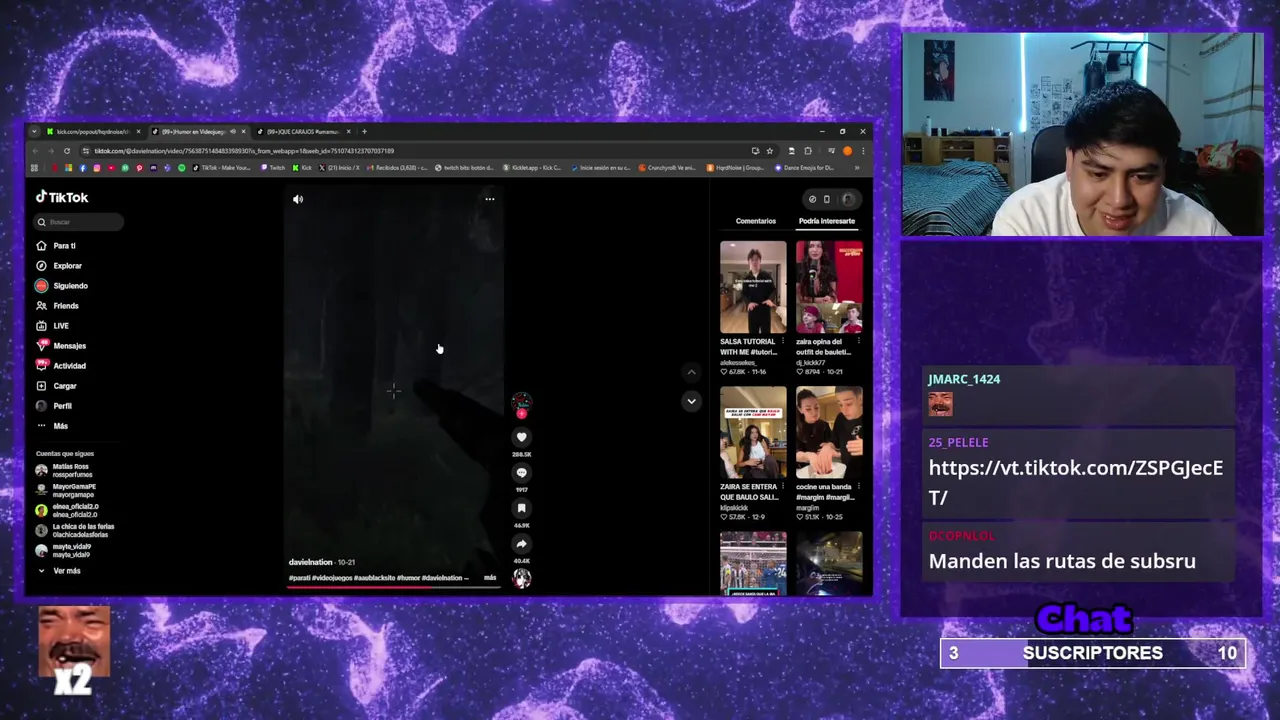Open zaira opina del outfit video thumbnail

coord(829,287)
